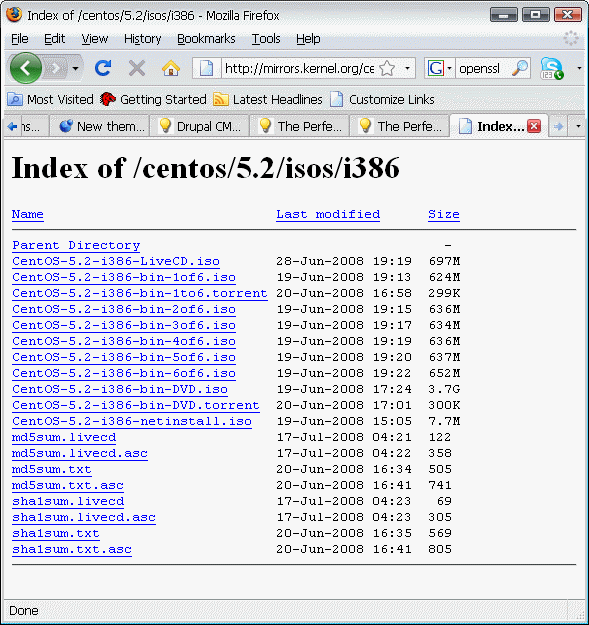Download CentOS-5.2-i386-bin-4of6.iso

point(124,341)
